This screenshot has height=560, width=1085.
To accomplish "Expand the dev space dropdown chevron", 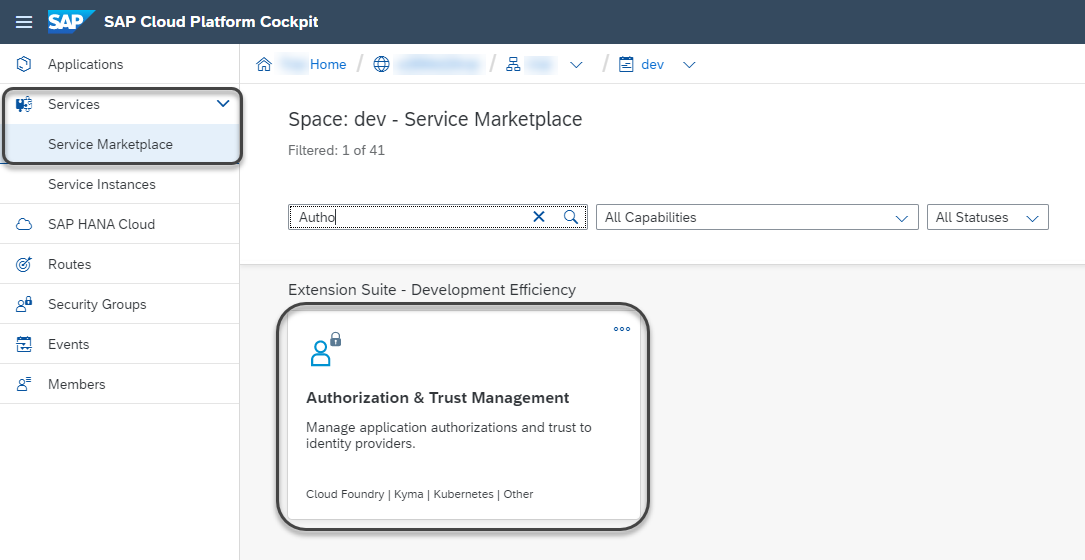I will (689, 65).
